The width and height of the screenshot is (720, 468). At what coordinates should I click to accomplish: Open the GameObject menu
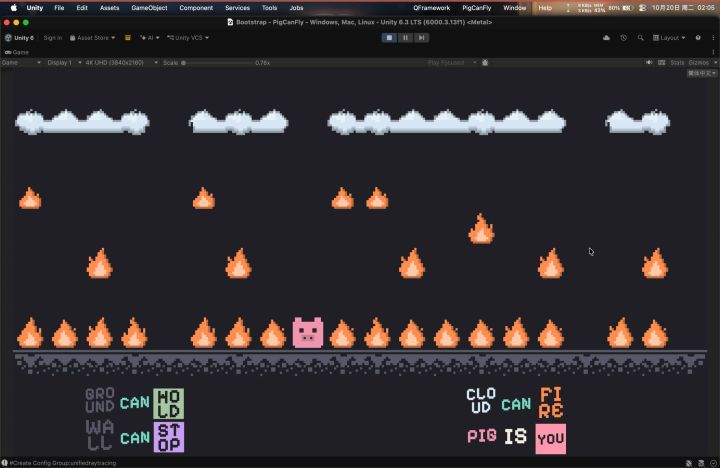tap(149, 8)
